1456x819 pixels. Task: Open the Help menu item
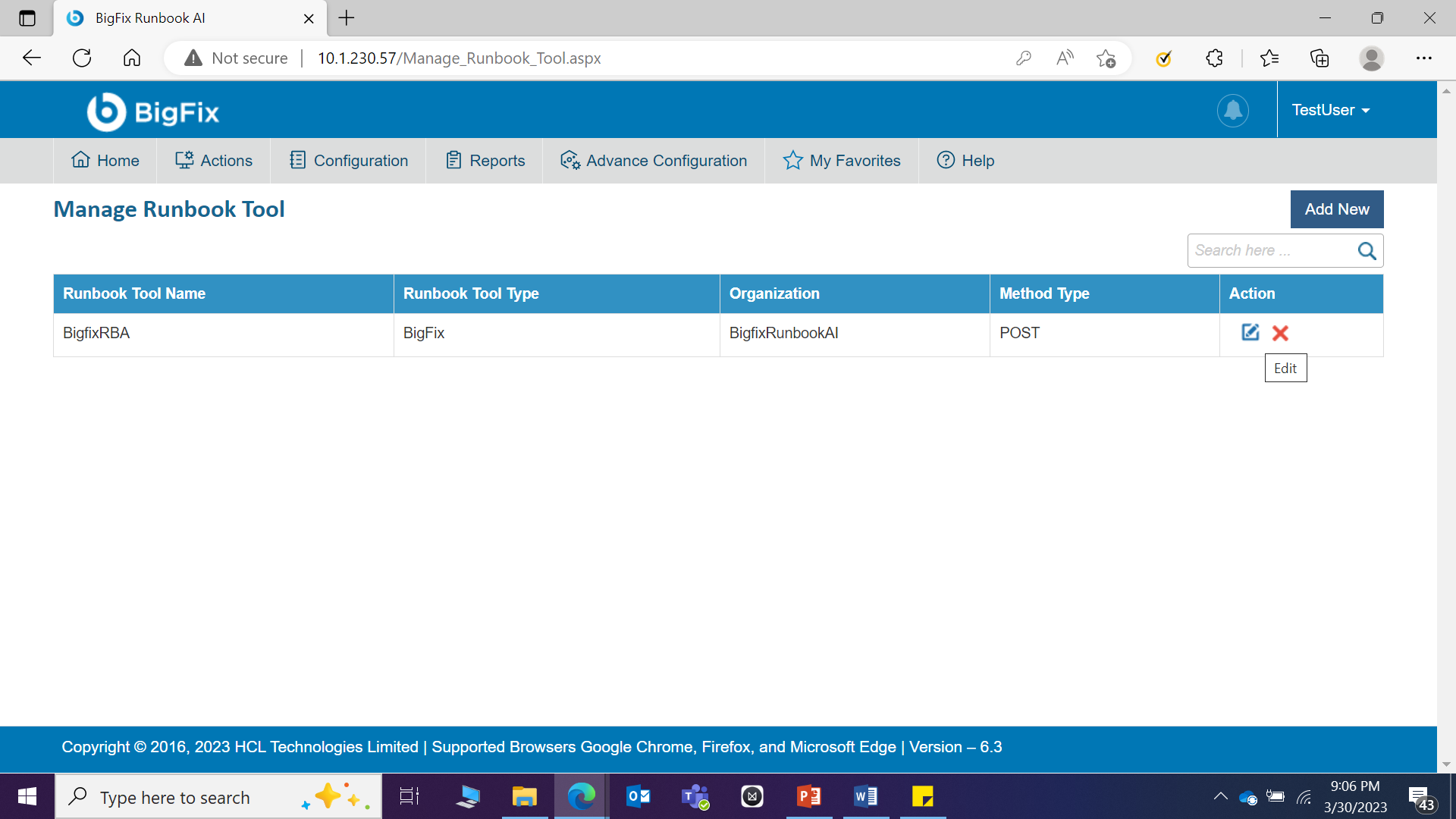[x=965, y=161]
